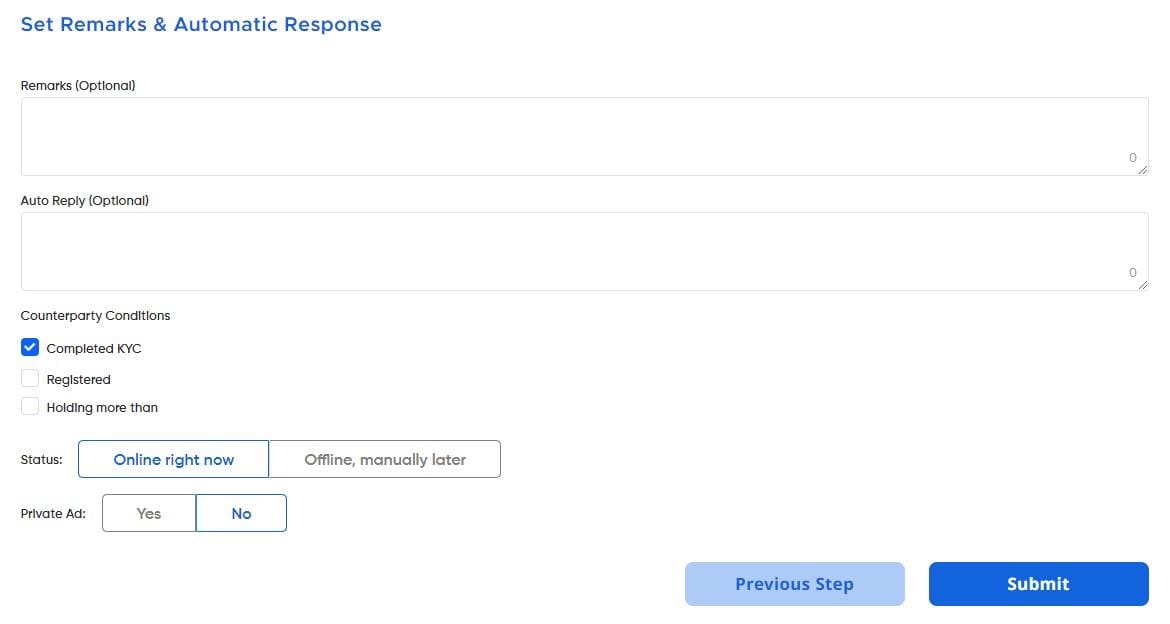Choose No for Private Ad
The height and width of the screenshot is (624, 1170).
coord(241,513)
